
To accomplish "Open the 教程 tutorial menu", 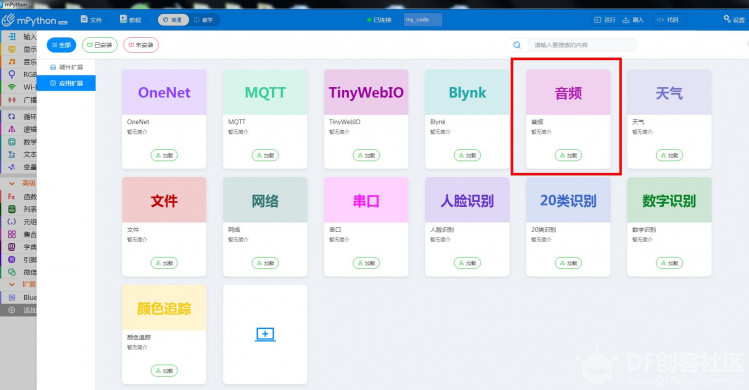I will (130, 20).
